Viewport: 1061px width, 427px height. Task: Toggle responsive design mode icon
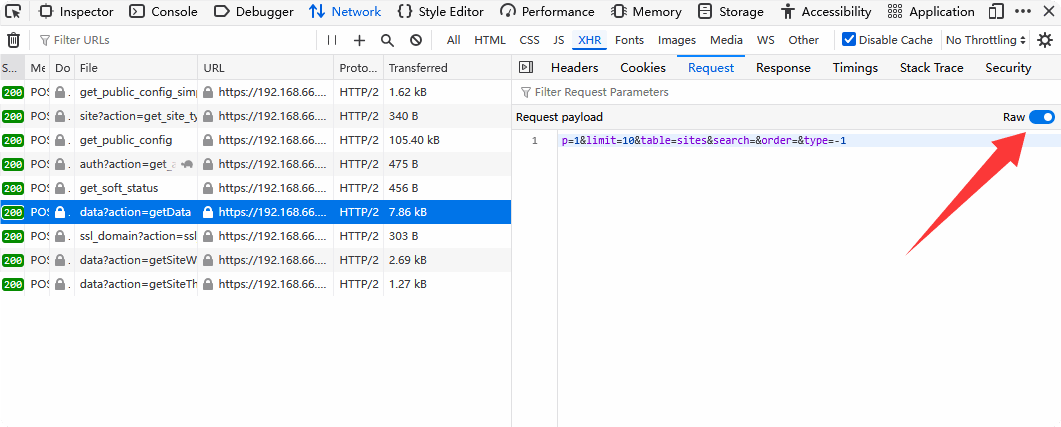(x=996, y=12)
